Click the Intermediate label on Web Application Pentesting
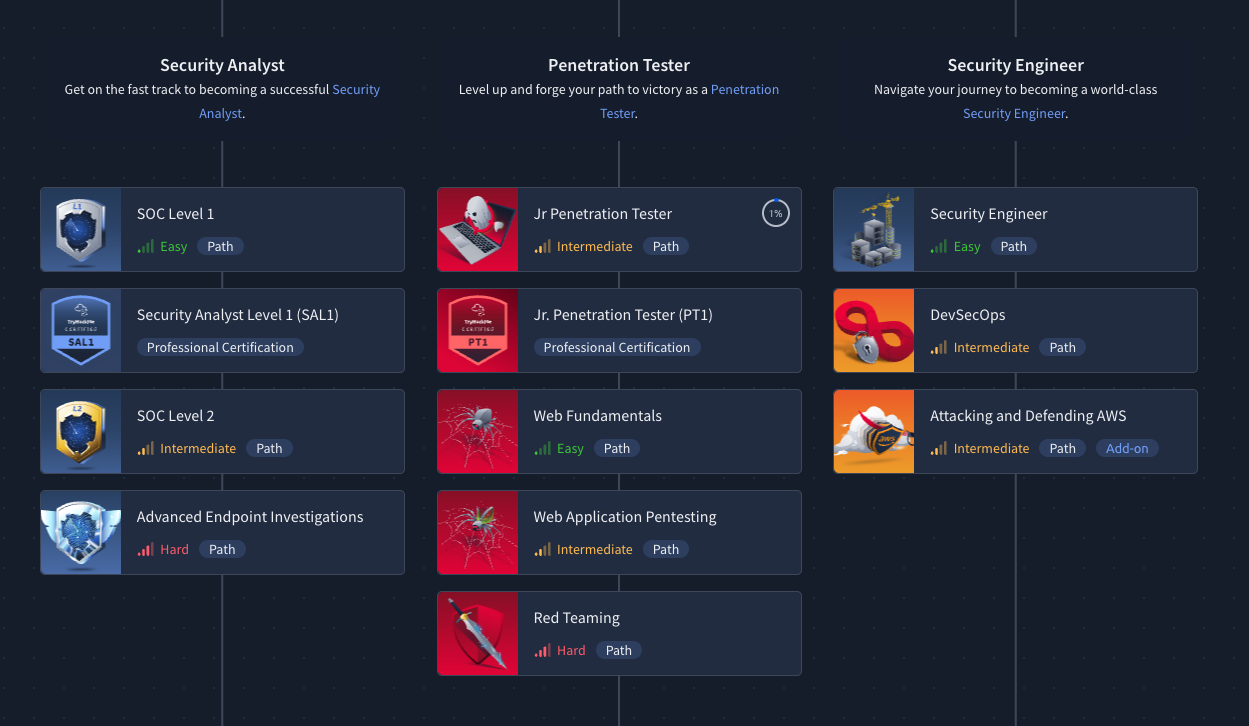1249x726 pixels. point(595,549)
